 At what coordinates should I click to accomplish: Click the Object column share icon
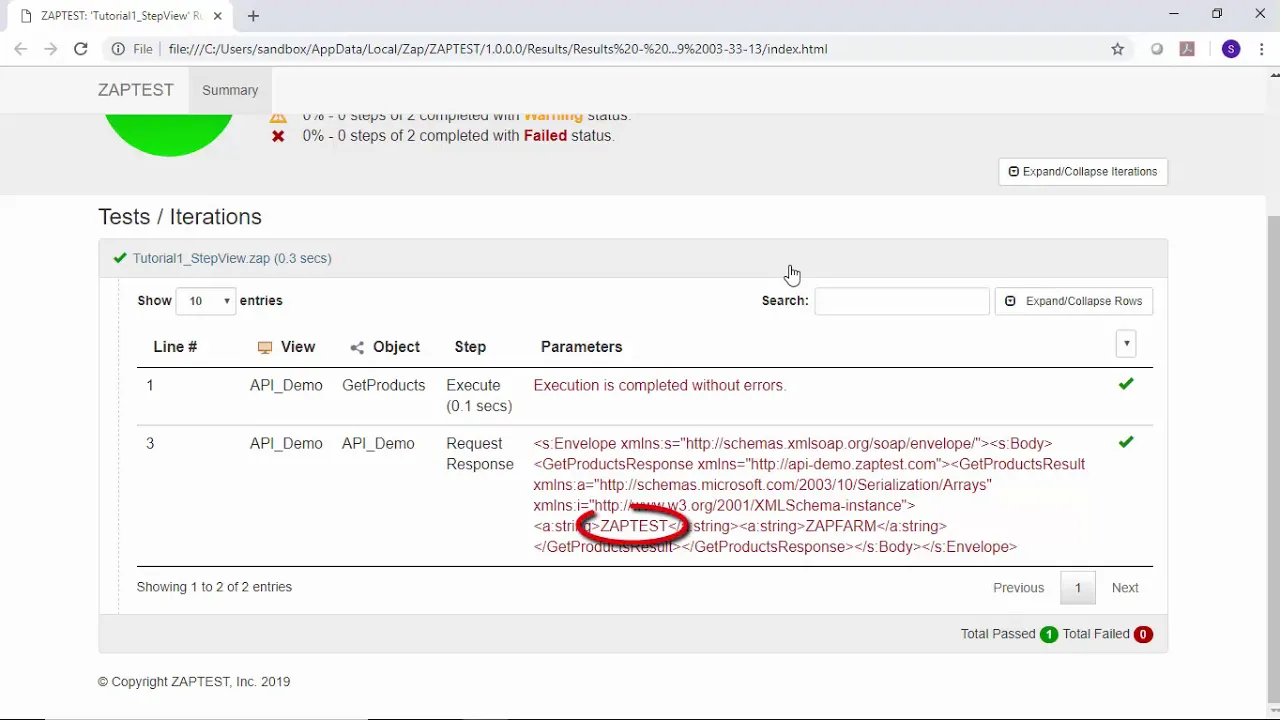[x=357, y=348]
